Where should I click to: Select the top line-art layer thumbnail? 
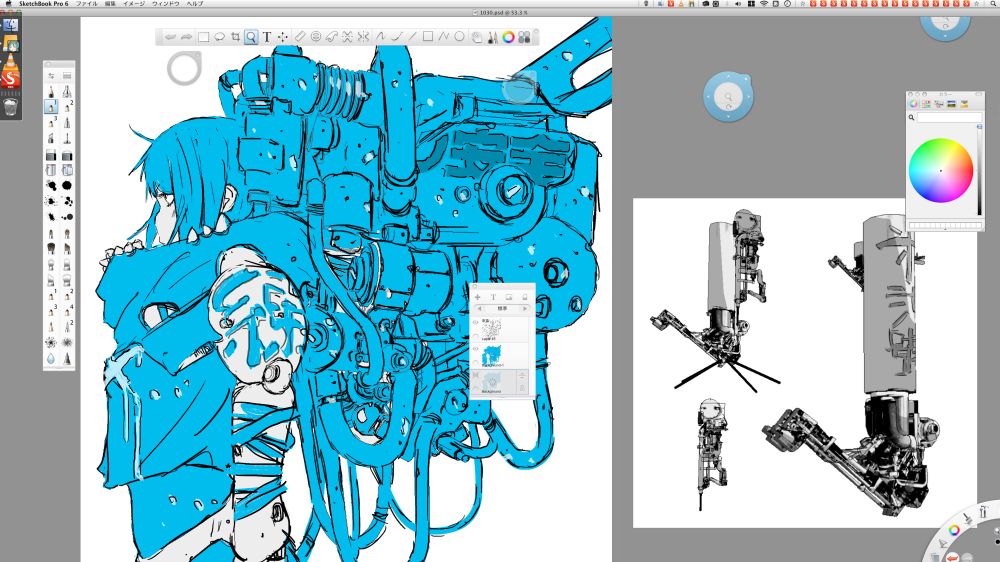[x=492, y=329]
